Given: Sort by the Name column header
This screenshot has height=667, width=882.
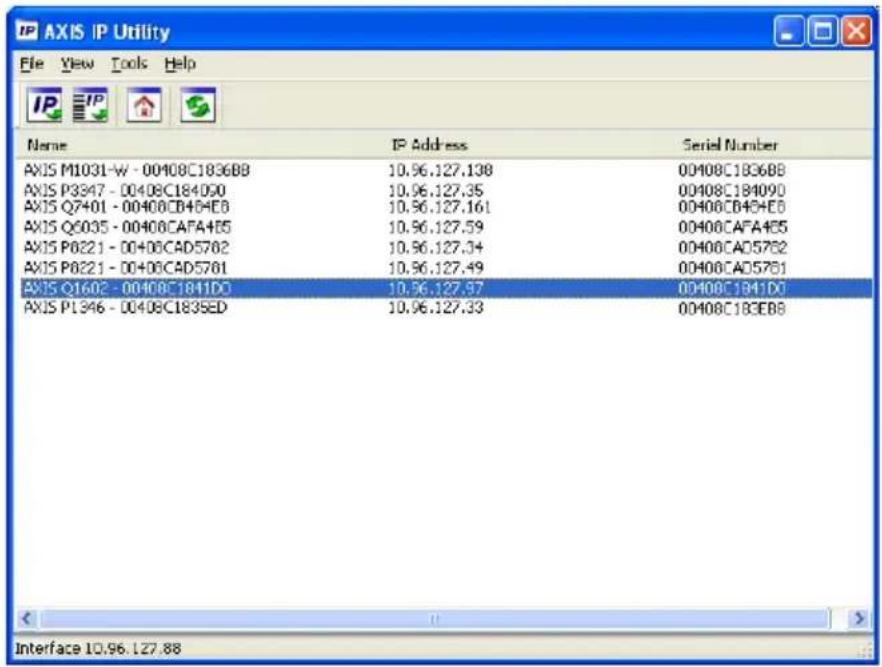Looking at the screenshot, I should coord(47,145).
